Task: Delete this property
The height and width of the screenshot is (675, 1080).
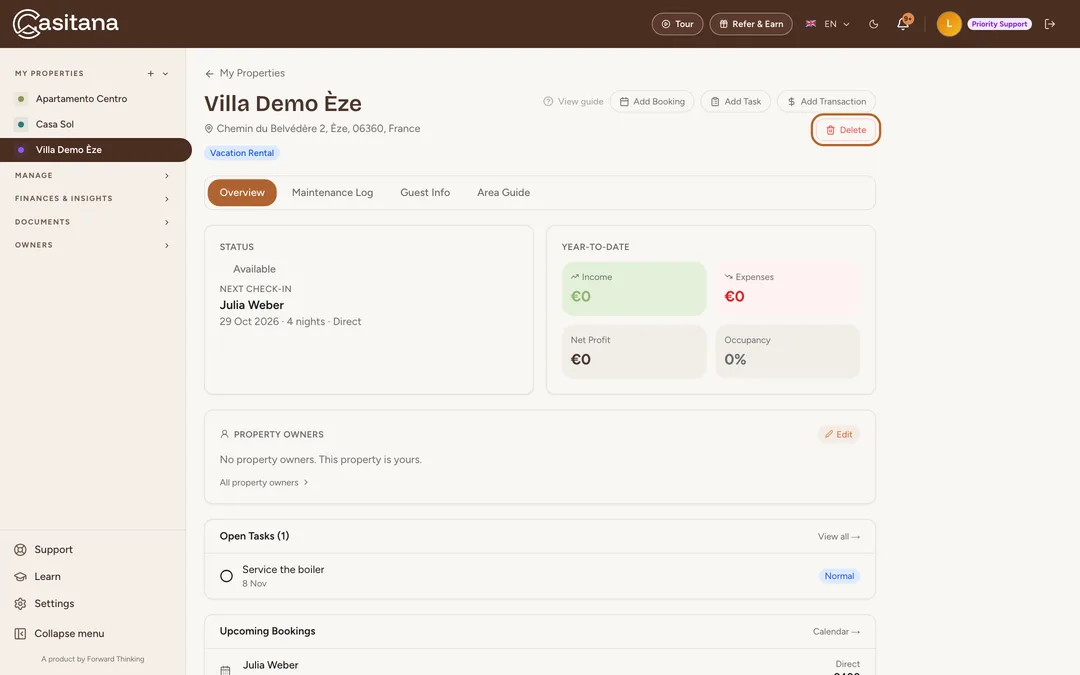Action: (x=846, y=129)
